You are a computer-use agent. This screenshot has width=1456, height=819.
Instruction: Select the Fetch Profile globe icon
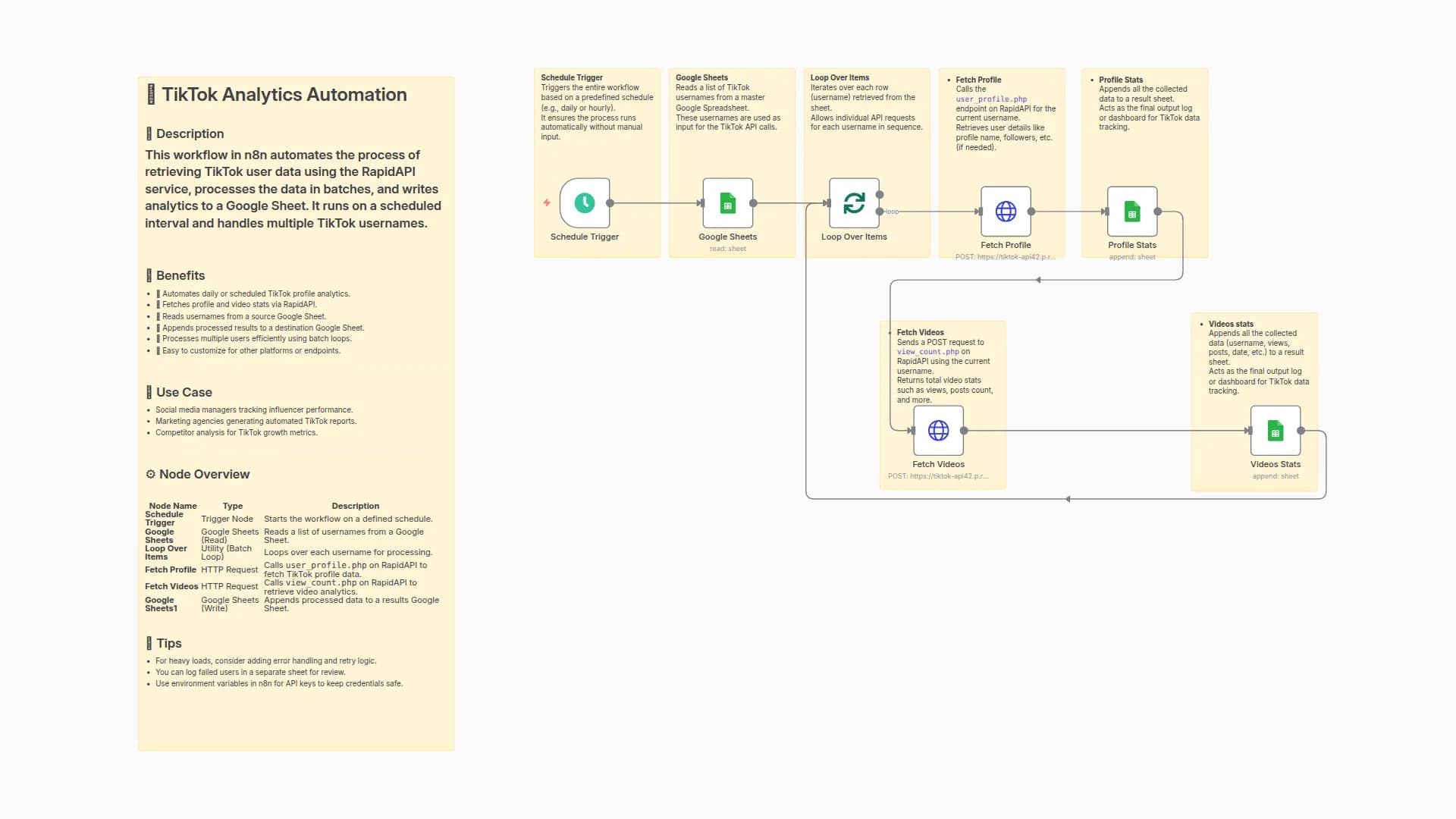point(1006,212)
